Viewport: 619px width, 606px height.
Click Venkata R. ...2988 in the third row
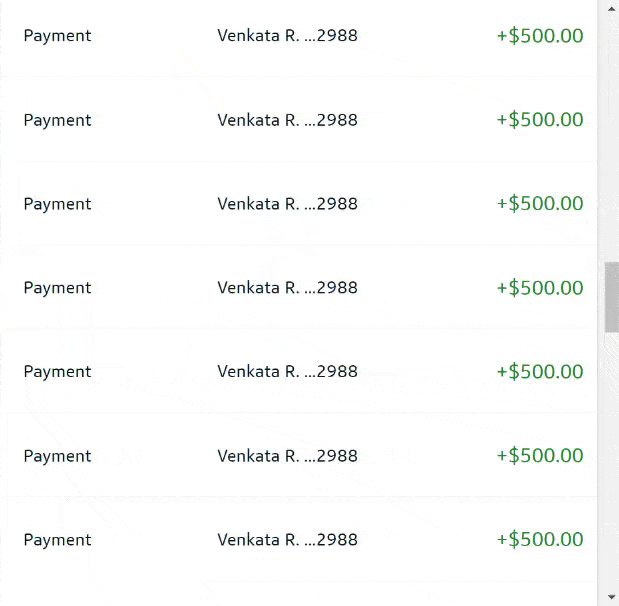(x=287, y=204)
